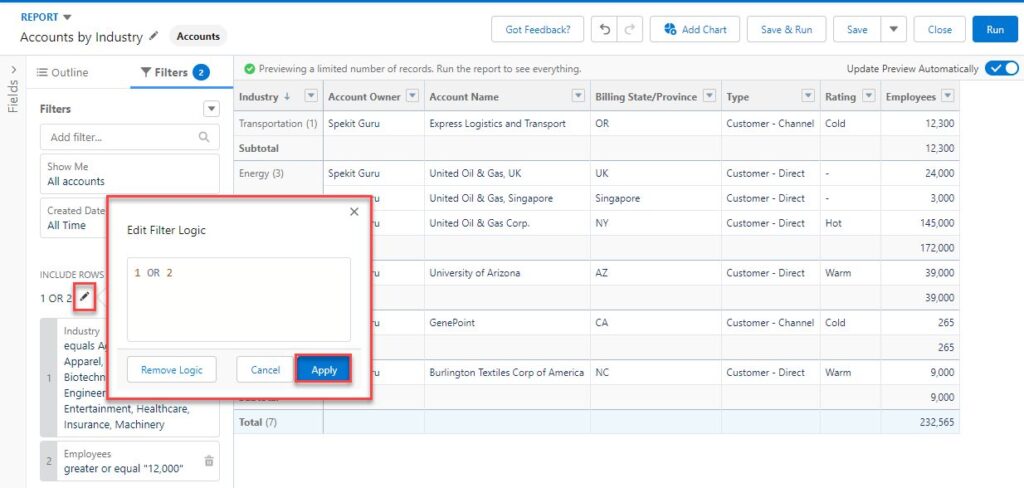Click the 232,565 employees total
This screenshot has height=488, width=1024.
(935, 422)
